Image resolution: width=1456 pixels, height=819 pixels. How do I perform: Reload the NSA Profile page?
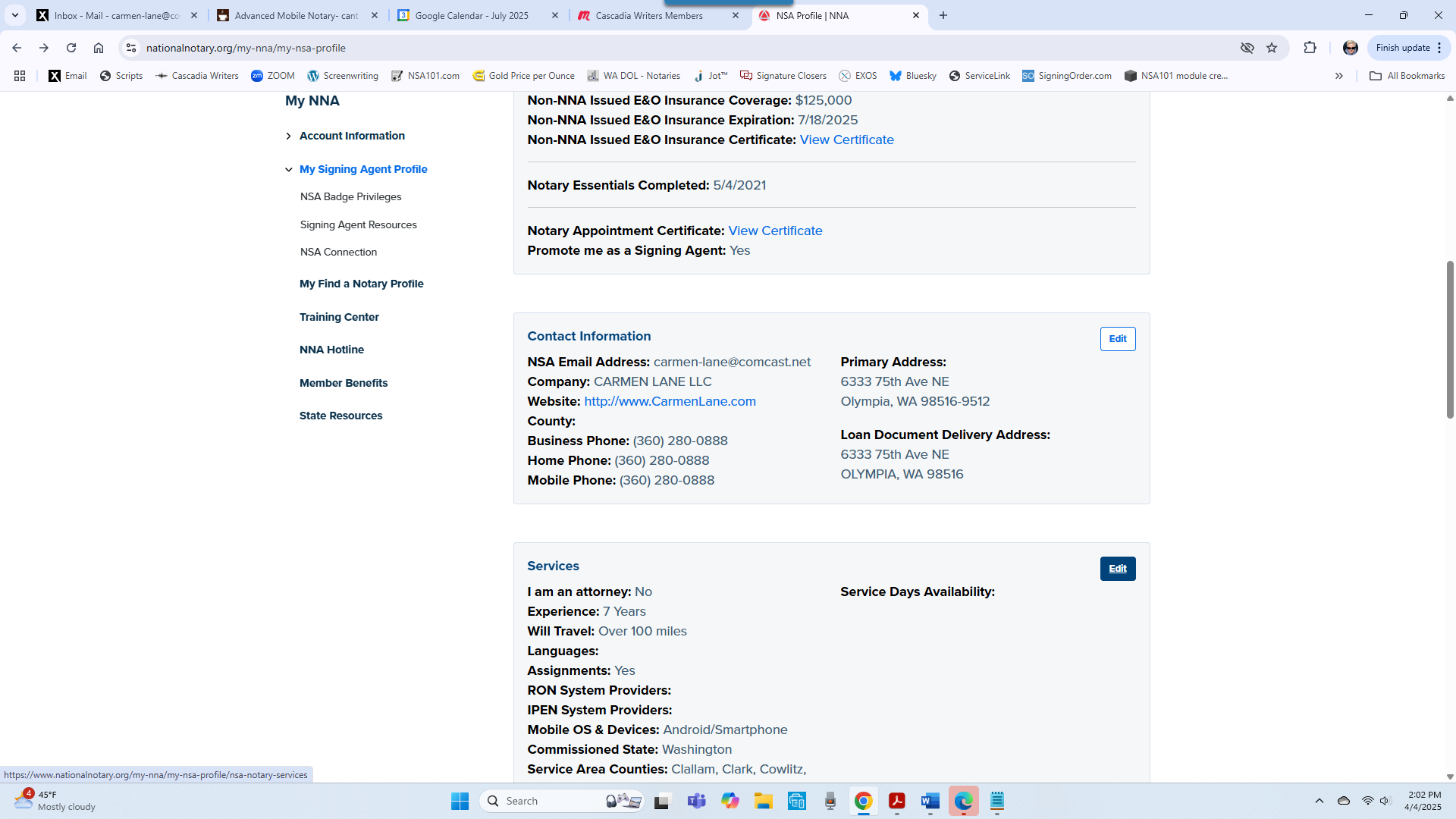[71, 48]
